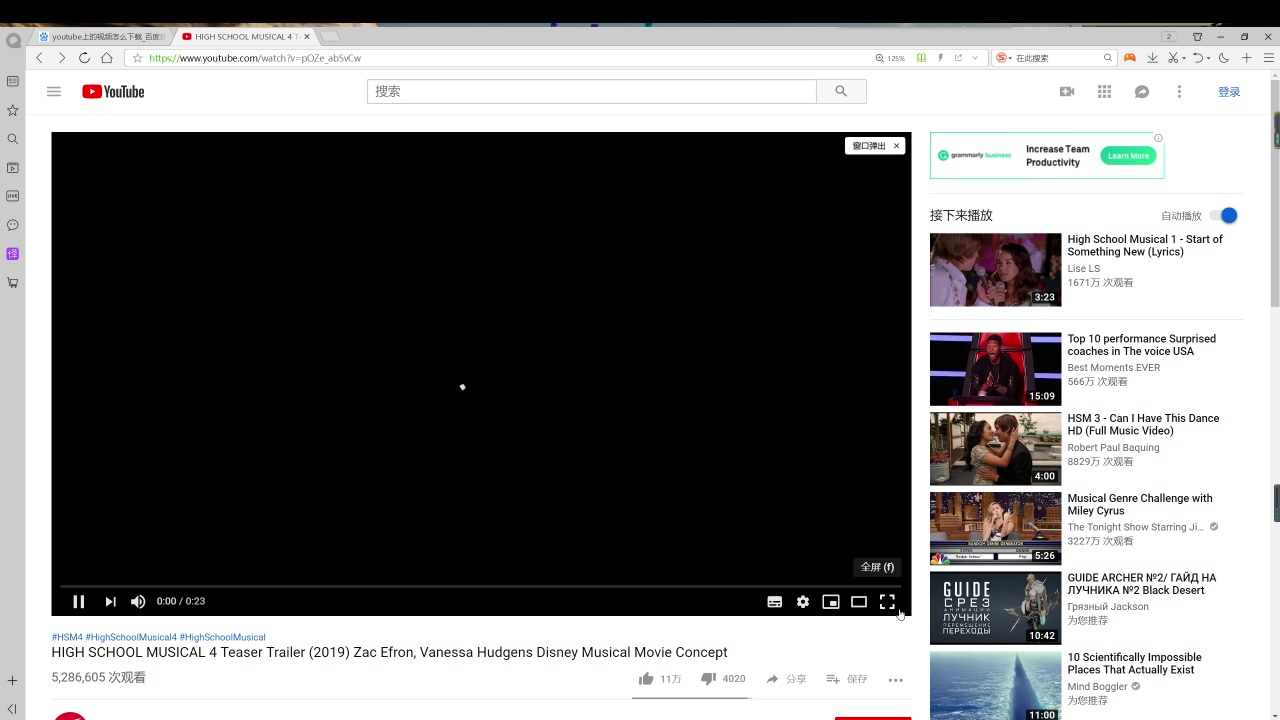Open the sidebar shopping cart icon
The width and height of the screenshot is (1280, 720).
pos(13,282)
